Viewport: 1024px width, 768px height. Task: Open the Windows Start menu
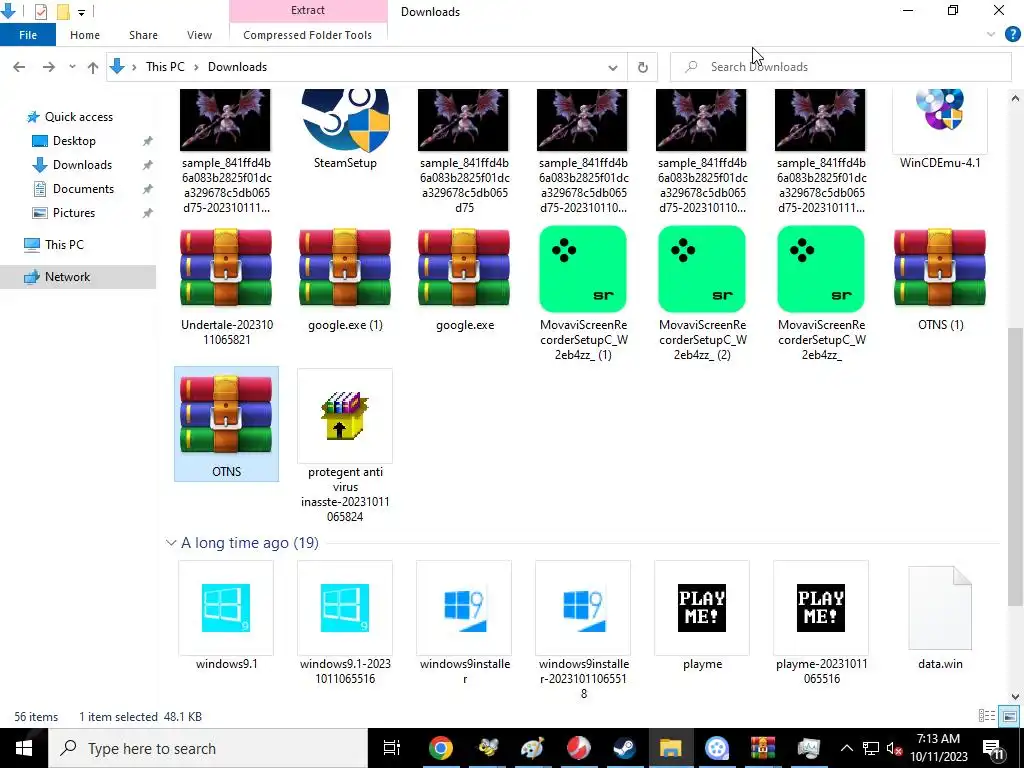pyautogui.click(x=24, y=748)
